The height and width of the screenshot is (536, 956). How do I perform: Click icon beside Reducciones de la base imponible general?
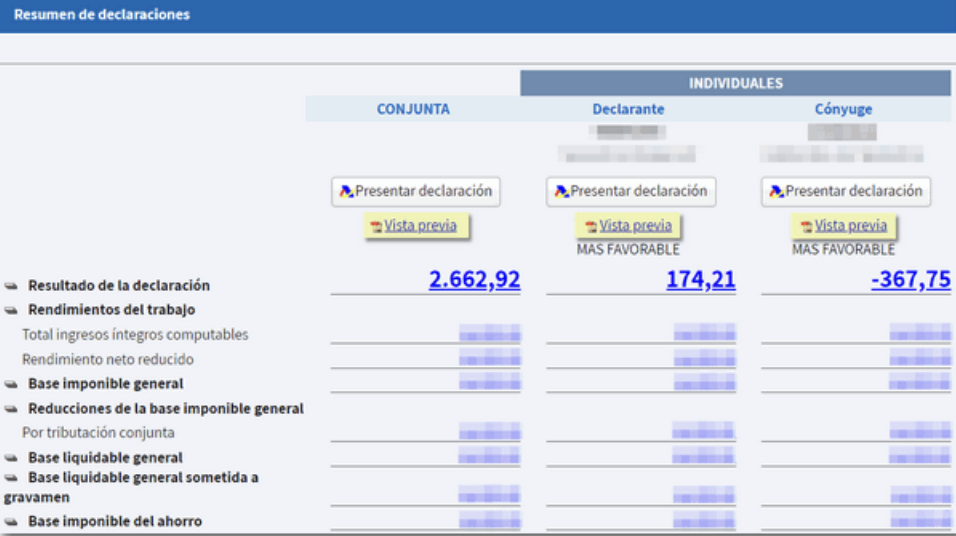pyautogui.click(x=11, y=409)
